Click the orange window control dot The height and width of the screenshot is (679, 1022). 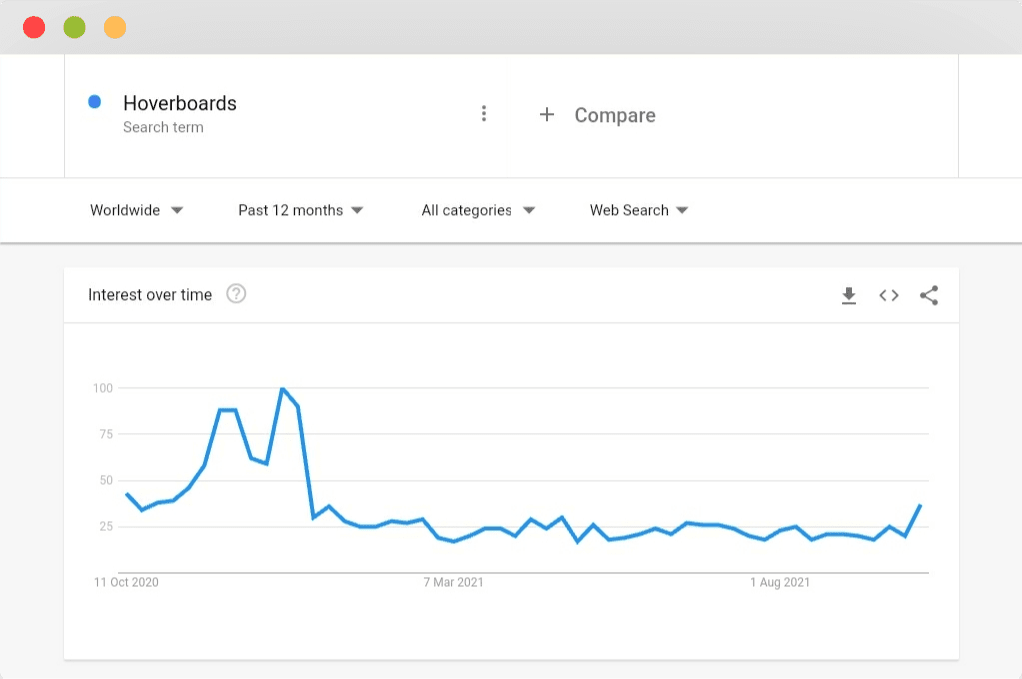pyautogui.click(x=115, y=27)
